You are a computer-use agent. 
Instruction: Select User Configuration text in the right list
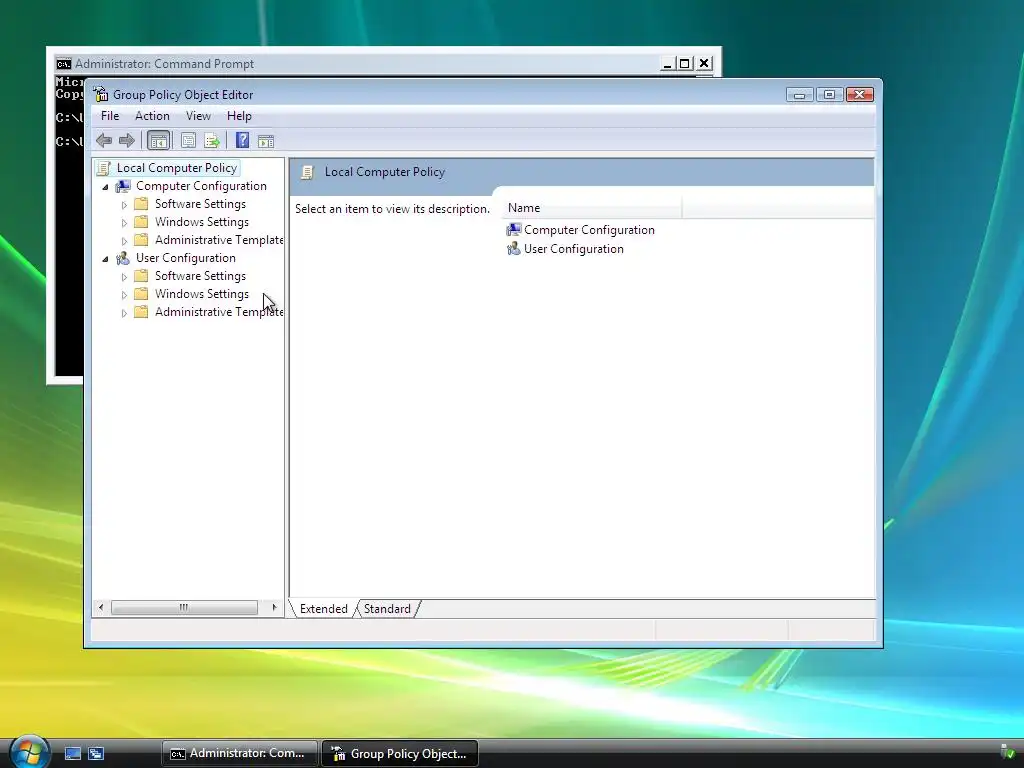(573, 249)
